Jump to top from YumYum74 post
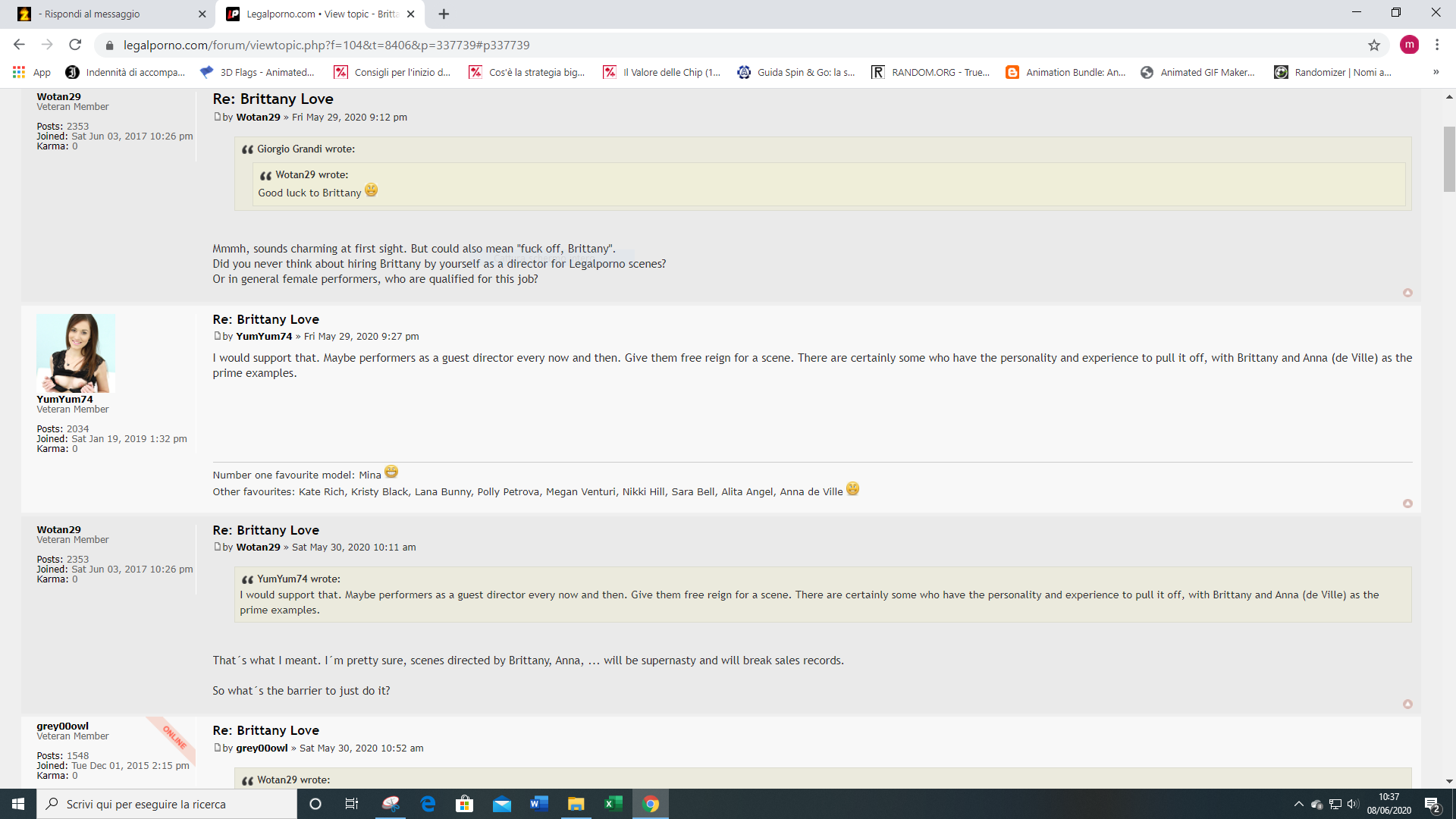Screen dimensions: 1456x819 pyautogui.click(x=1407, y=504)
